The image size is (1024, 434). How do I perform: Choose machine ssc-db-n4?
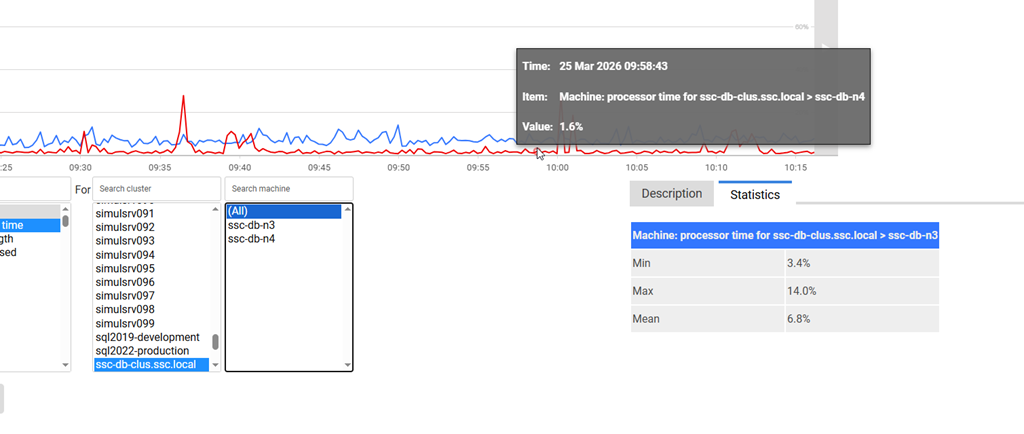[x=251, y=239]
